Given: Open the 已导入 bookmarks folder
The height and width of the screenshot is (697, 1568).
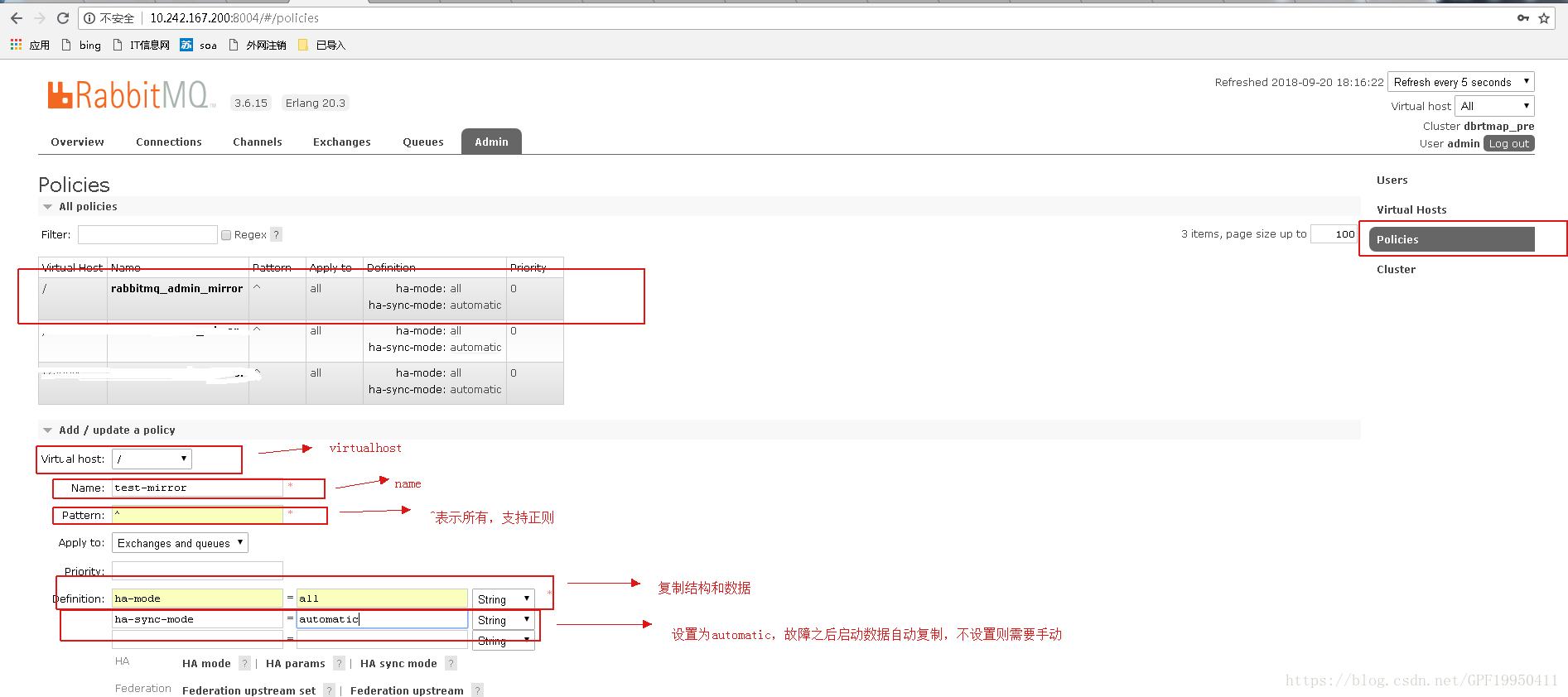Looking at the screenshot, I should [x=321, y=45].
